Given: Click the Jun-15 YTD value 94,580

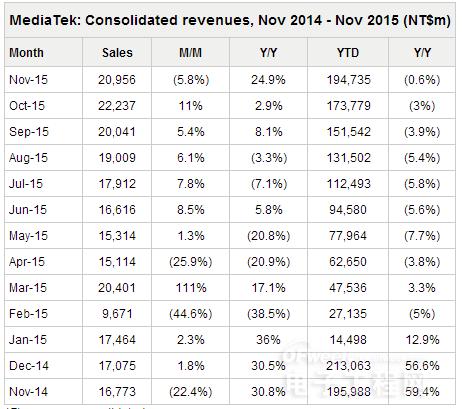Looking at the screenshot, I should click(x=348, y=210).
